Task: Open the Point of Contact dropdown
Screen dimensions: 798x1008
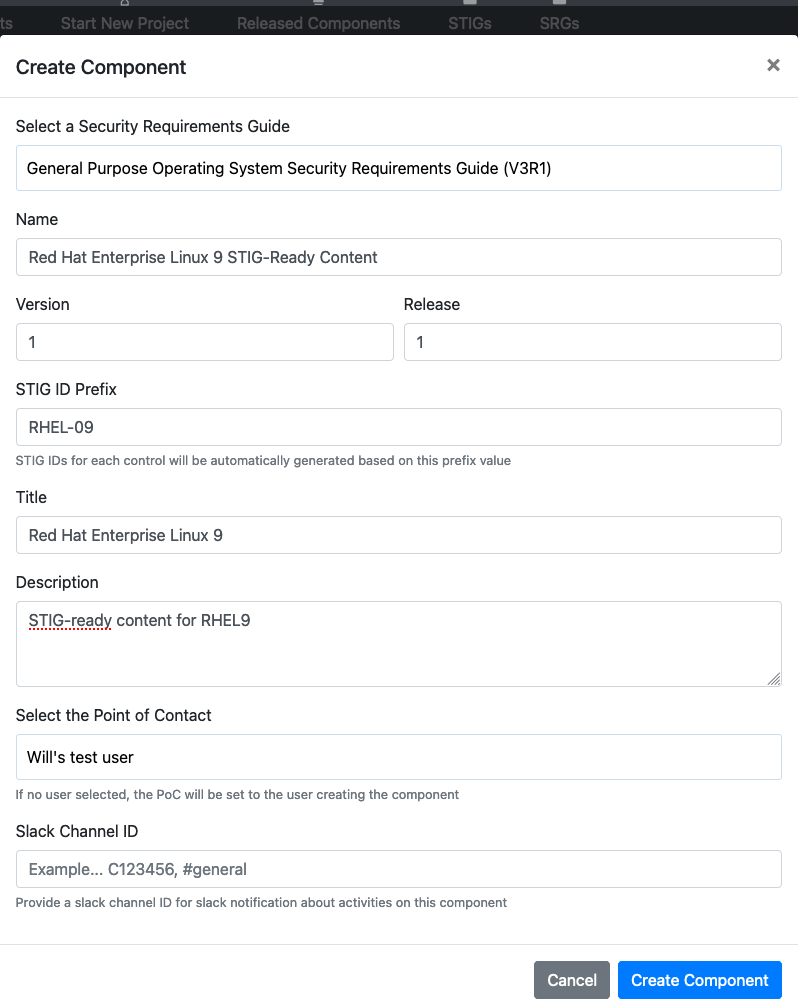Action: (398, 757)
